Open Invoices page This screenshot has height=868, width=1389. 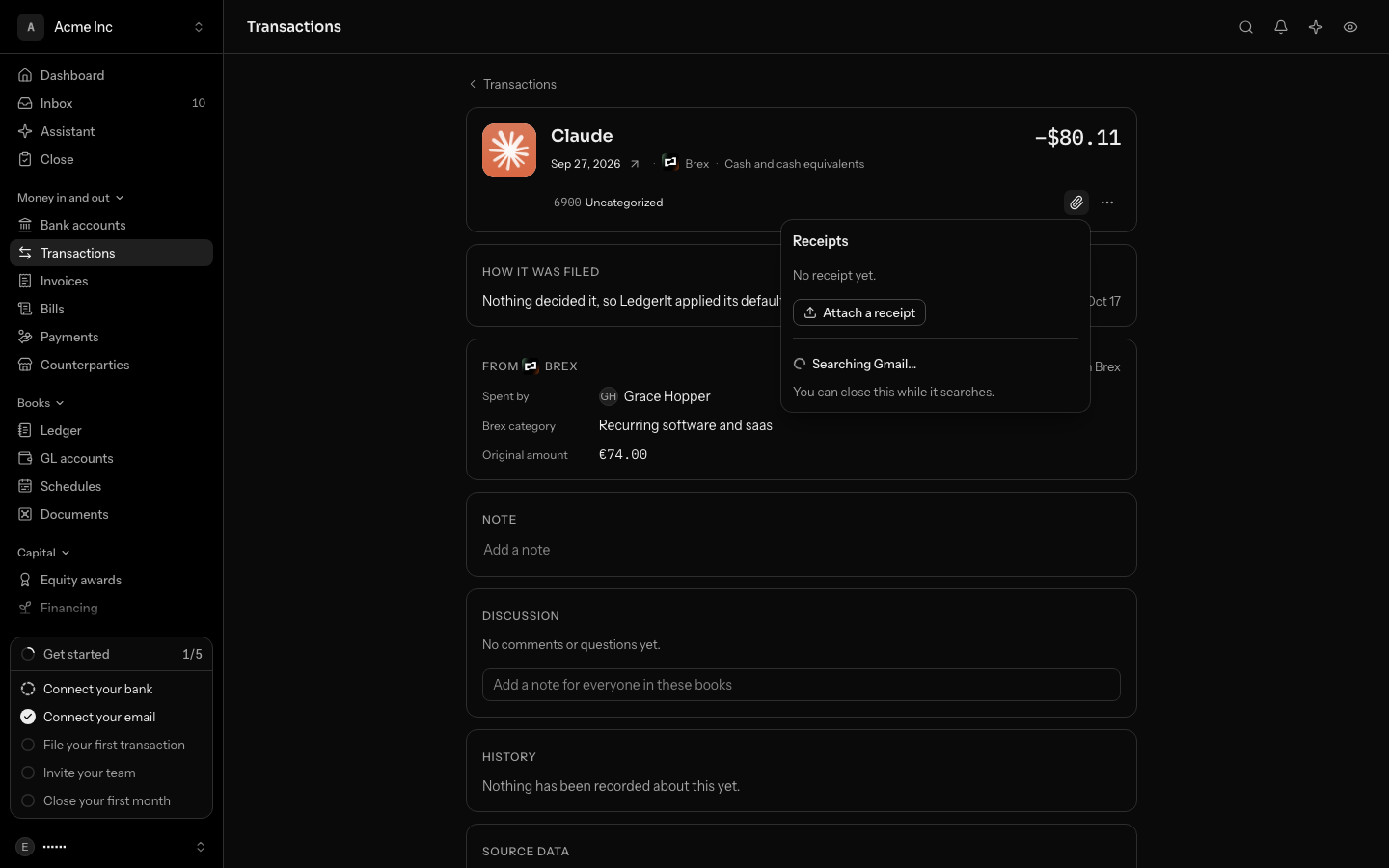click(x=111, y=281)
